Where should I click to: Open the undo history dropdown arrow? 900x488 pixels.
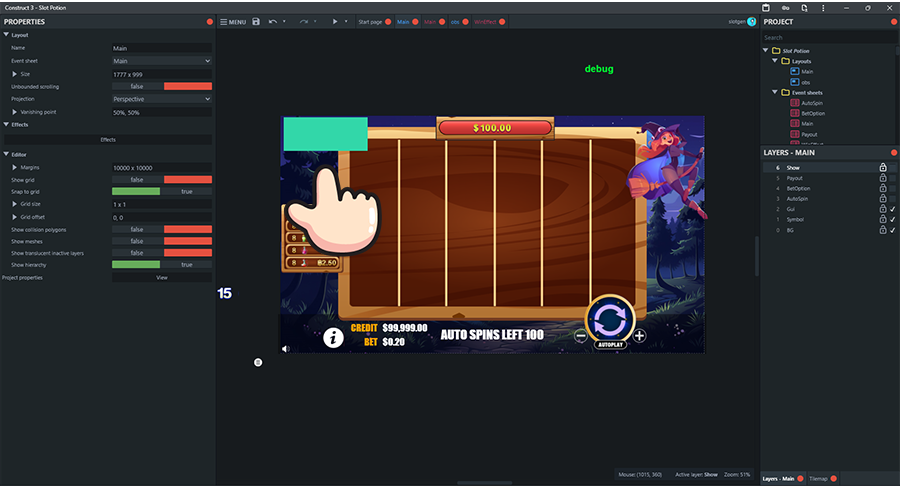[284, 22]
